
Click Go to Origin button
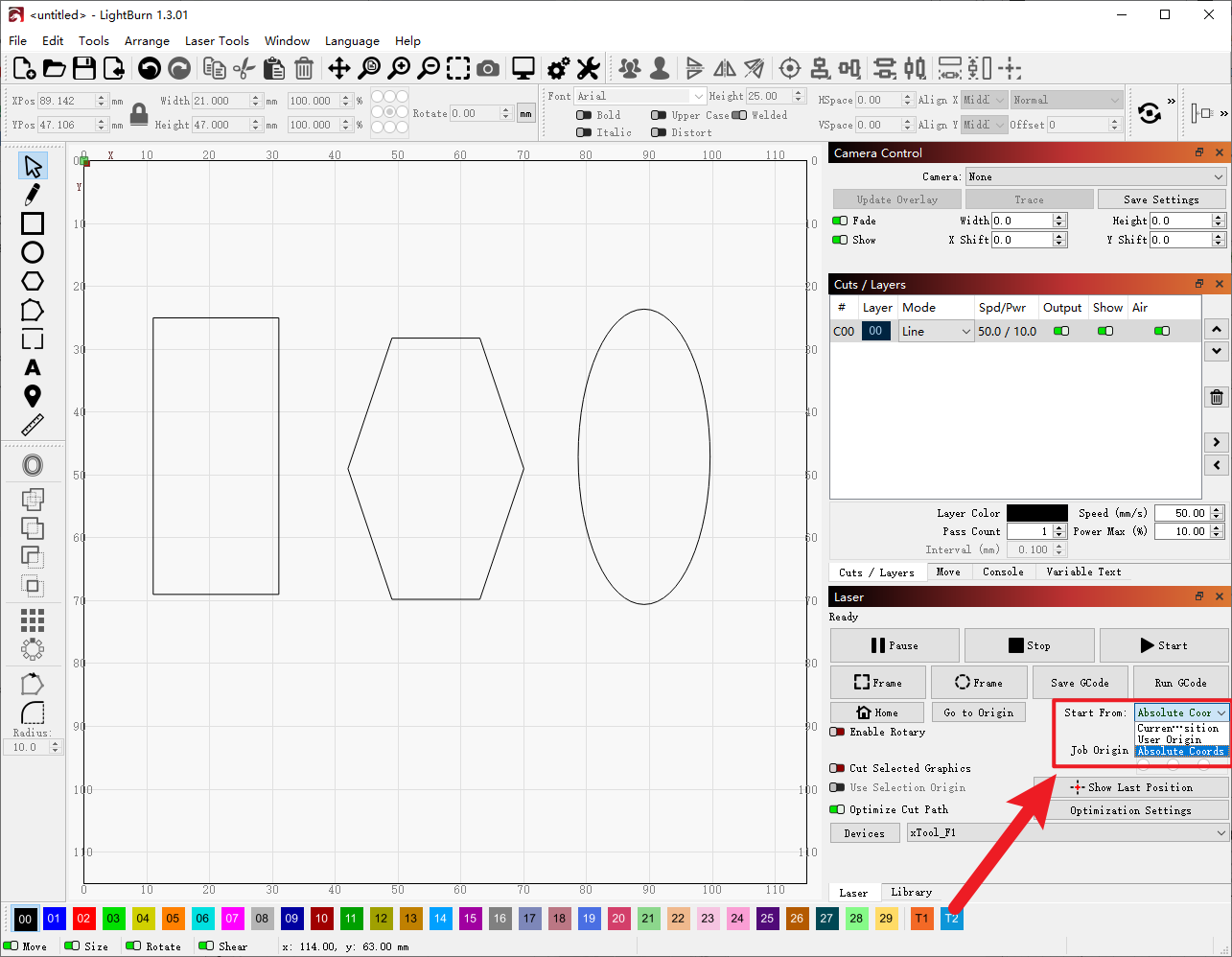[978, 712]
